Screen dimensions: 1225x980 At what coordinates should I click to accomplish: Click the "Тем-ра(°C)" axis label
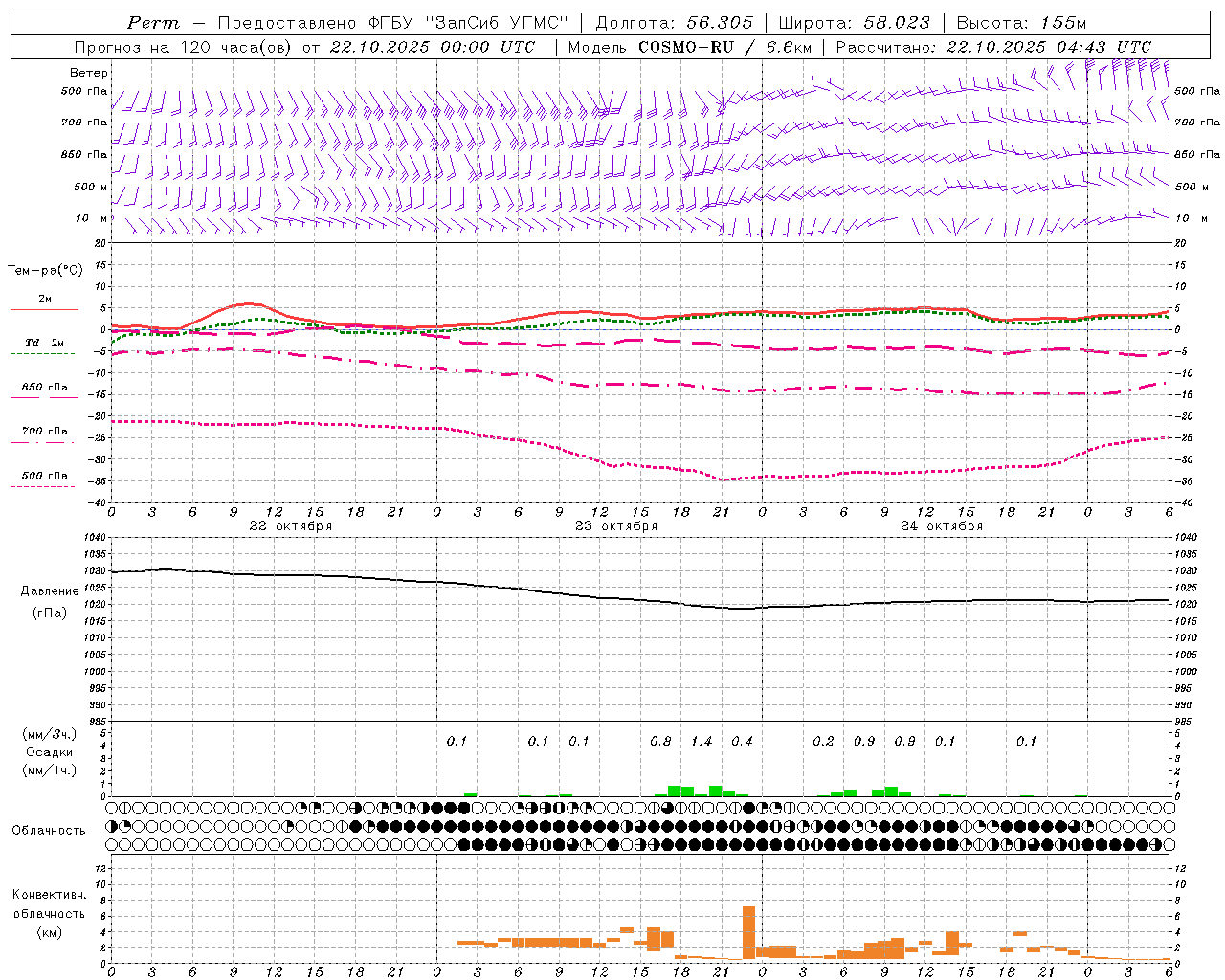click(45, 271)
